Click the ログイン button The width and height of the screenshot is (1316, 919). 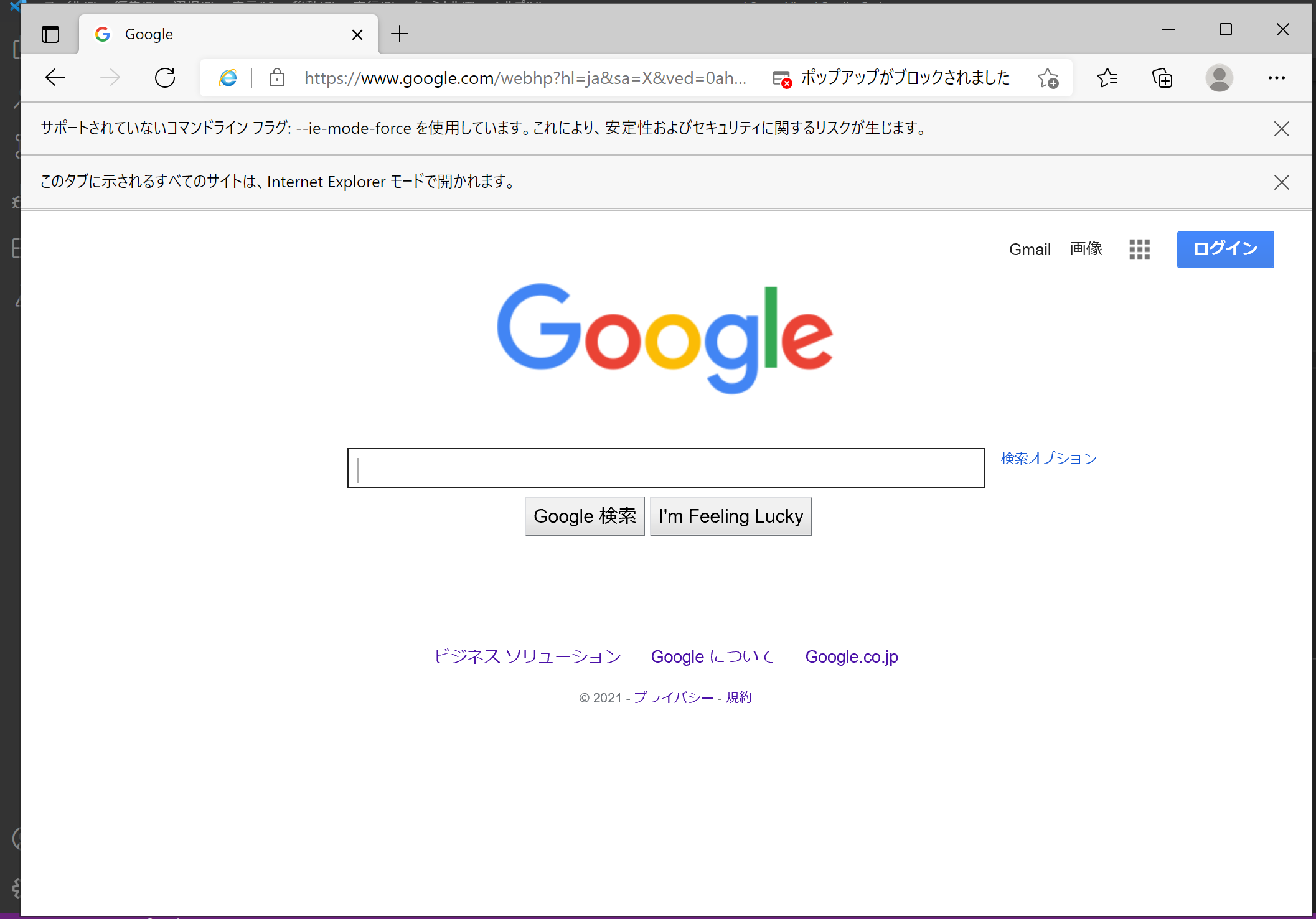(x=1225, y=250)
